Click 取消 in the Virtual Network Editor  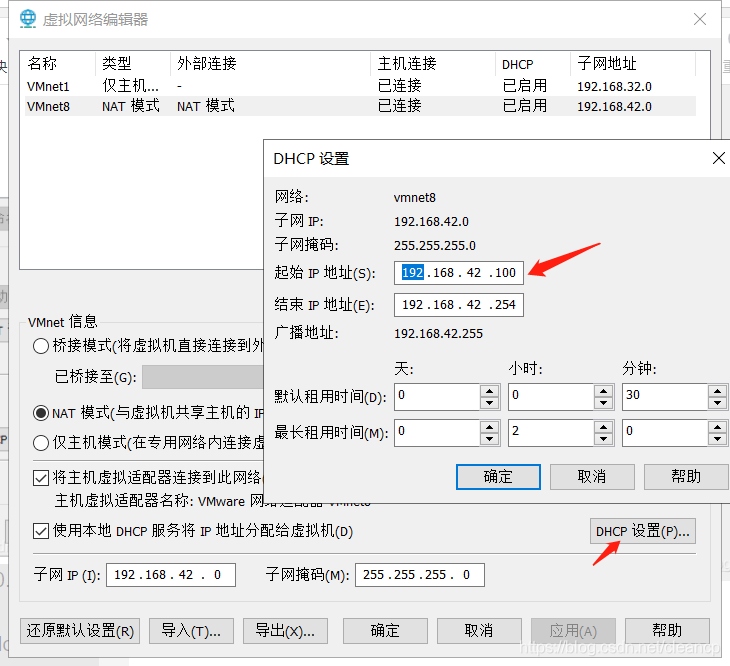pyautogui.click(x=479, y=631)
